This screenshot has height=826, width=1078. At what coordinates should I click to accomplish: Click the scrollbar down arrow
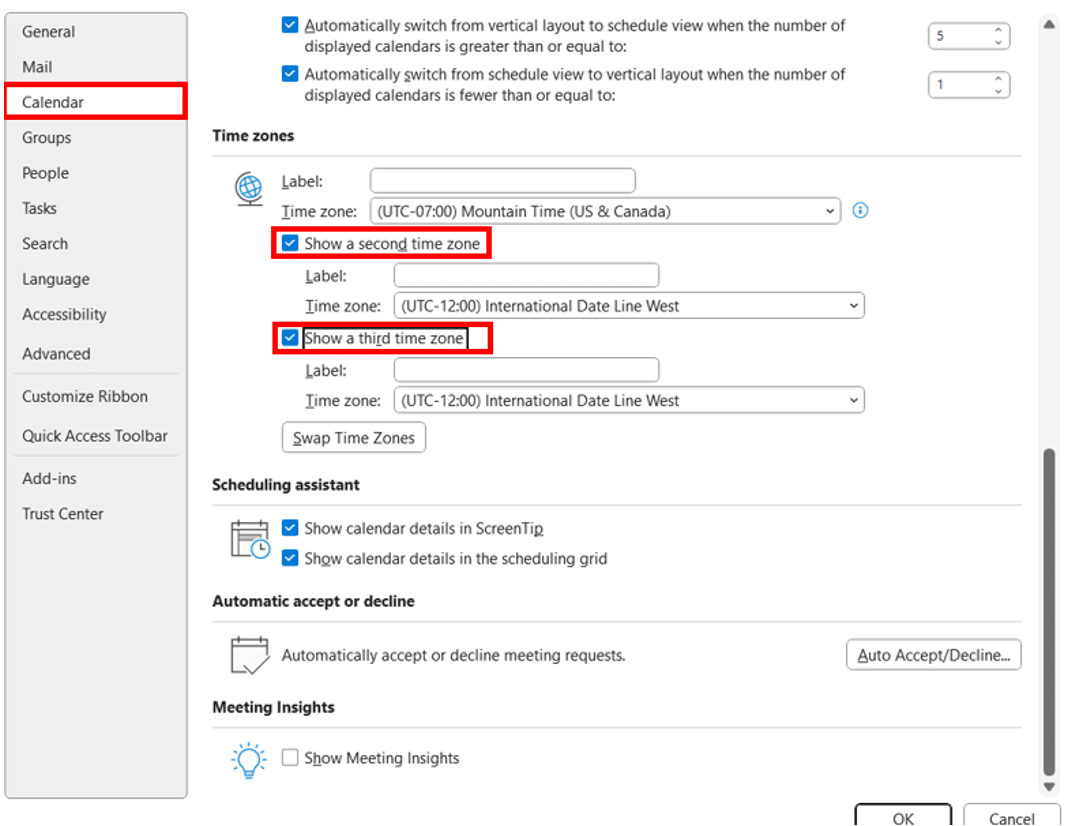(x=1048, y=787)
